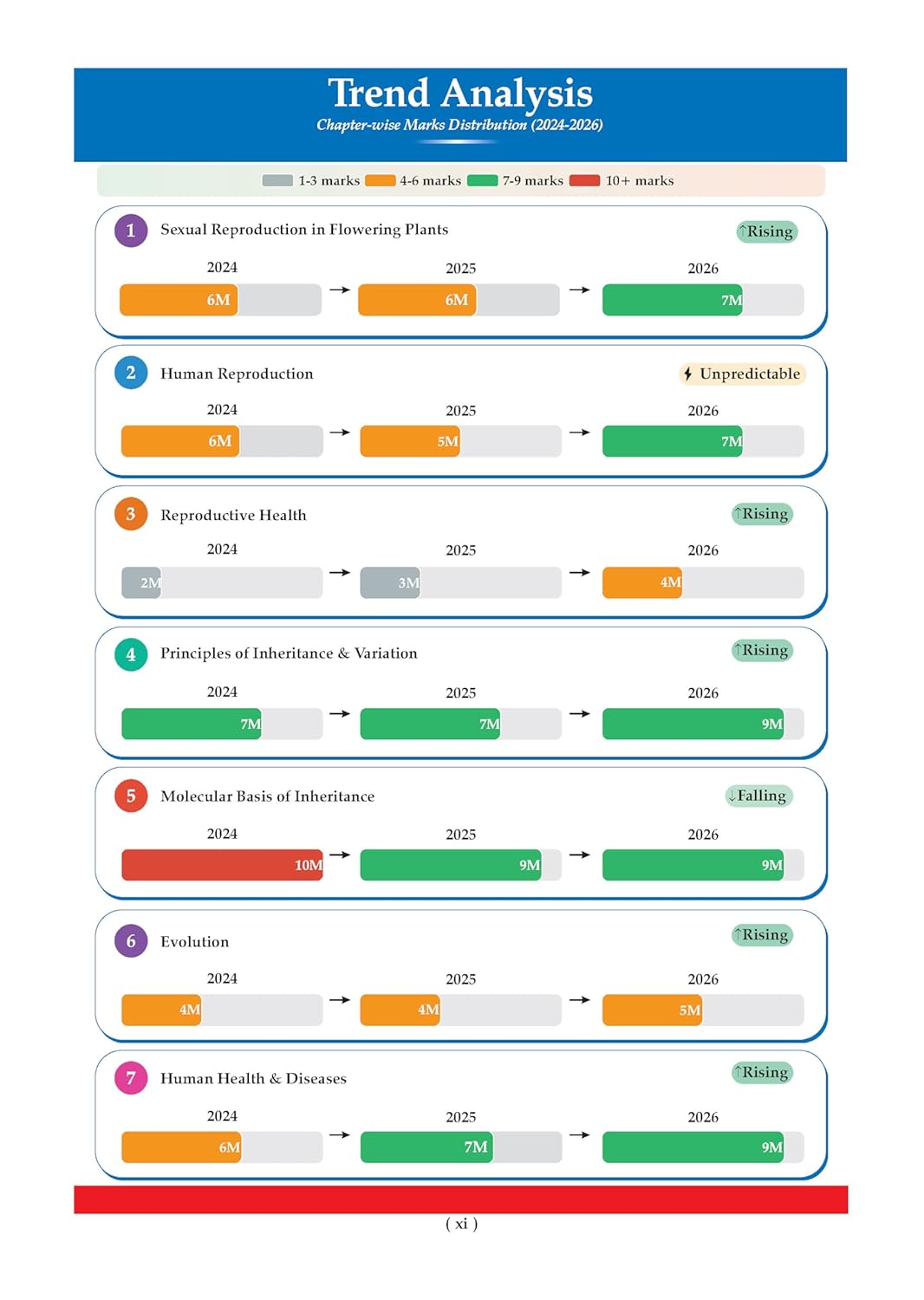Click the Rising tag for Evolution chapter
Screen dimensions: 924x1300
763,934
